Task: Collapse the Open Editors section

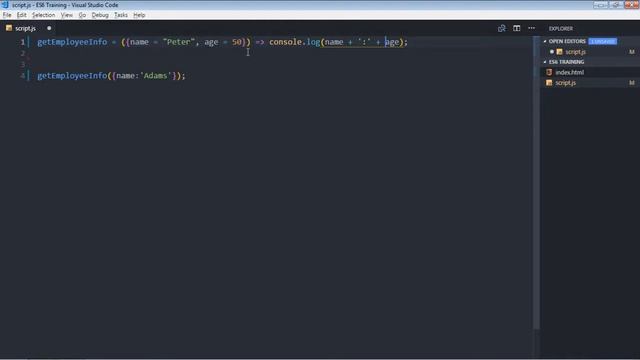Action: coord(567,41)
